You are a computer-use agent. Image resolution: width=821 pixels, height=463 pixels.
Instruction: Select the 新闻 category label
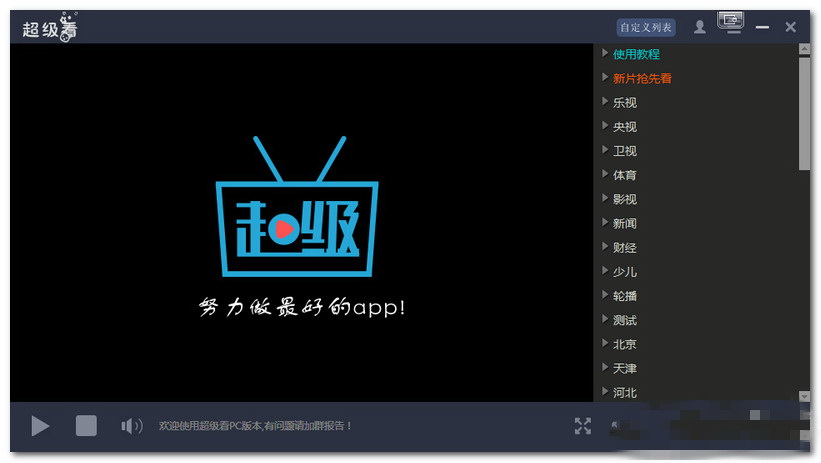click(625, 223)
